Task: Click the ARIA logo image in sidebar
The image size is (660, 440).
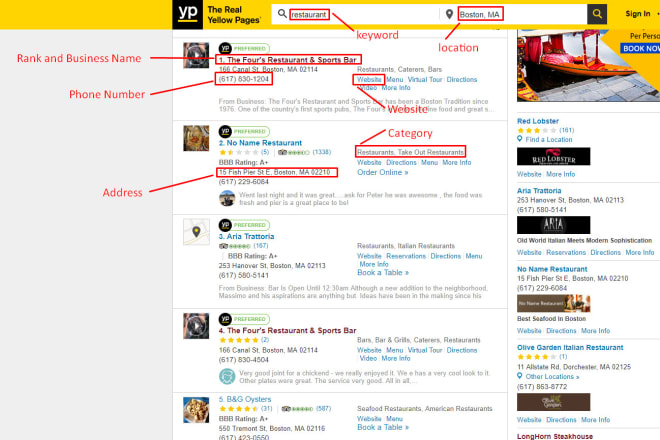Action: pos(554,225)
